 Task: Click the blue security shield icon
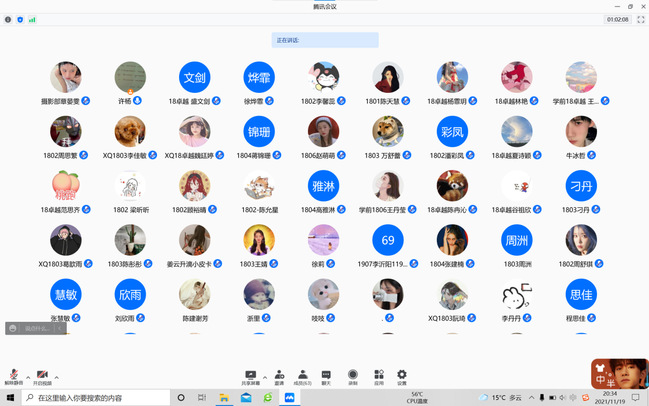tap(20, 19)
